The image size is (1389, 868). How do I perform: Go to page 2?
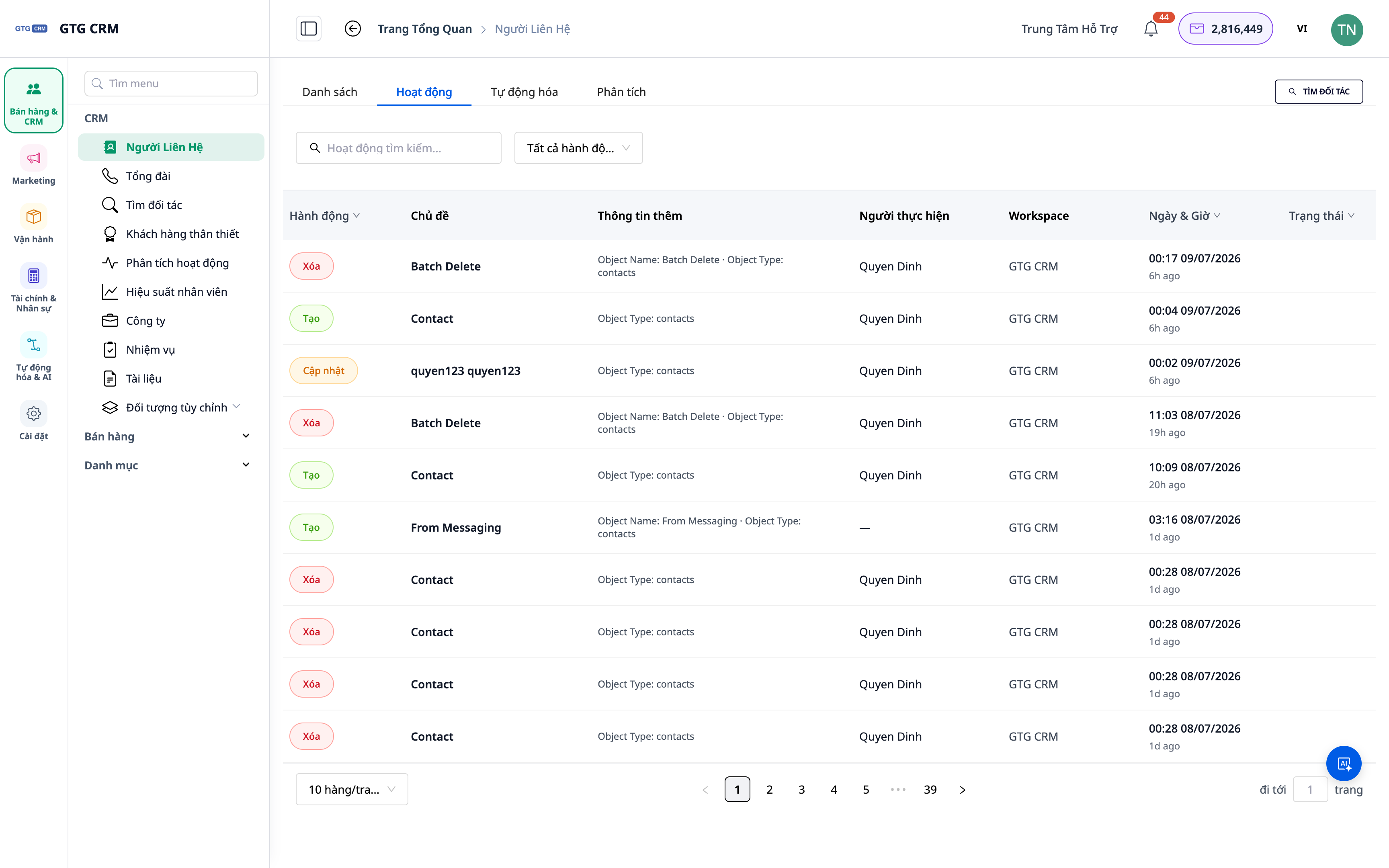(769, 789)
